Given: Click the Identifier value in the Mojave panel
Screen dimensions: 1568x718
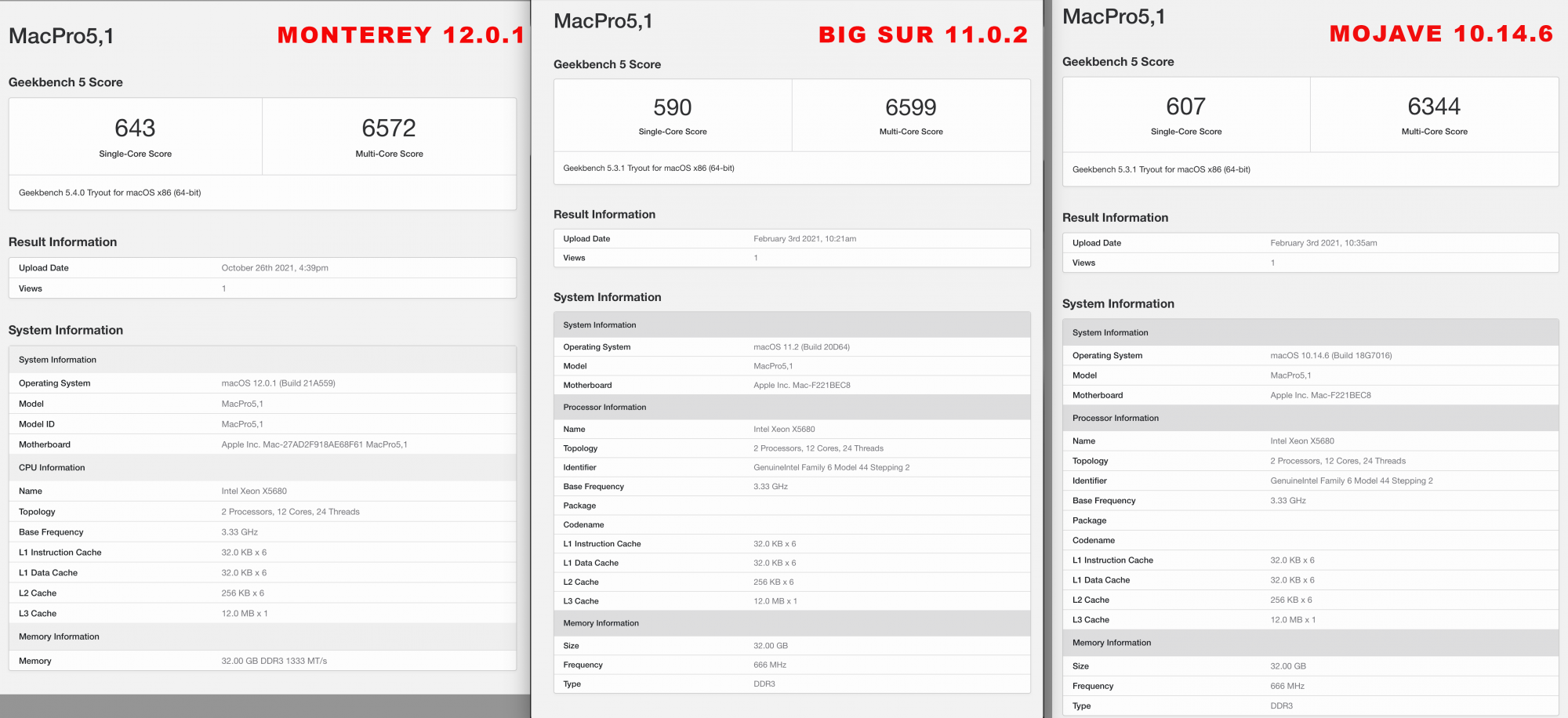Looking at the screenshot, I should point(1352,481).
